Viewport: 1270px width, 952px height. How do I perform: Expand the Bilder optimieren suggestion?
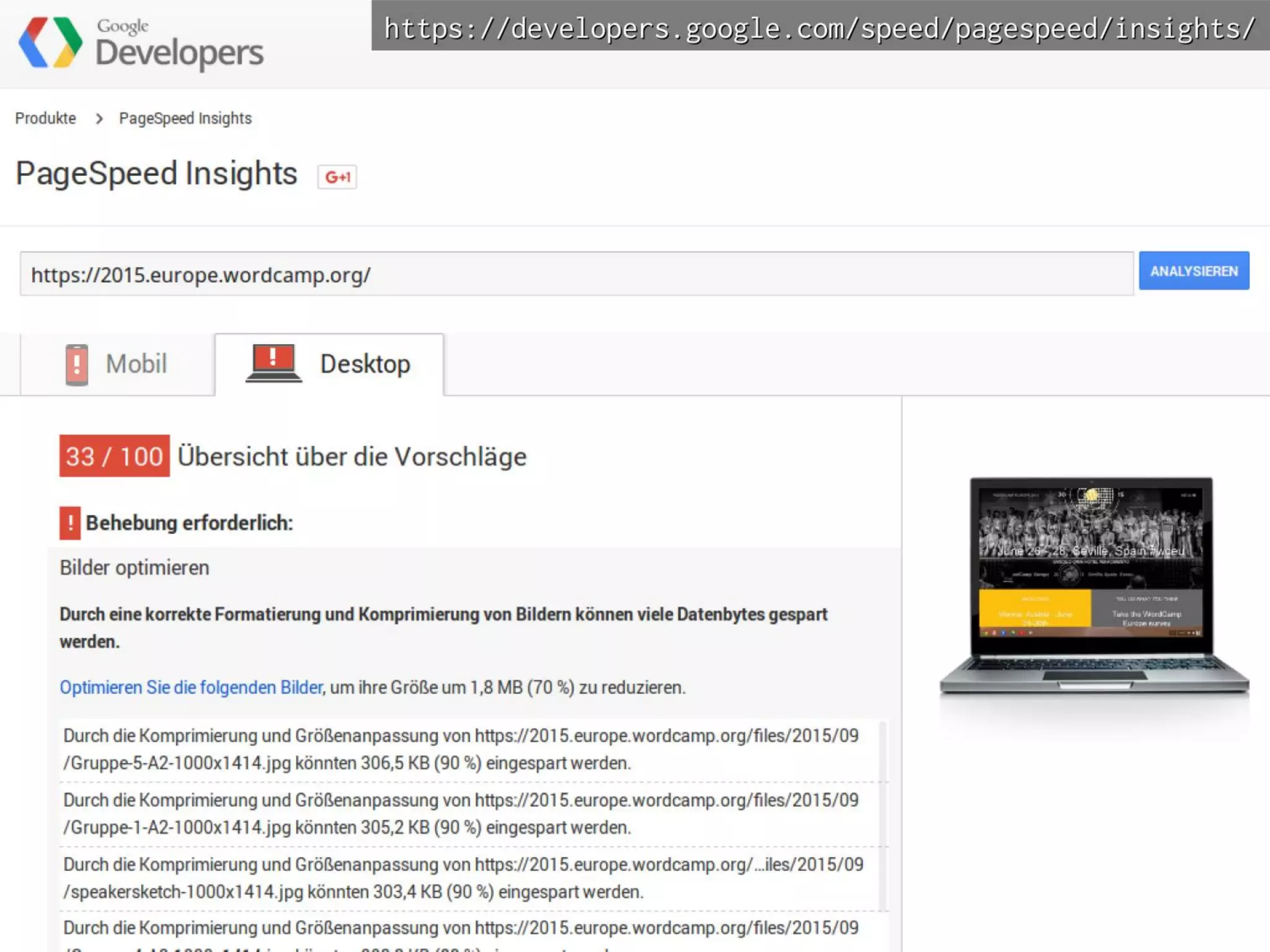135,568
